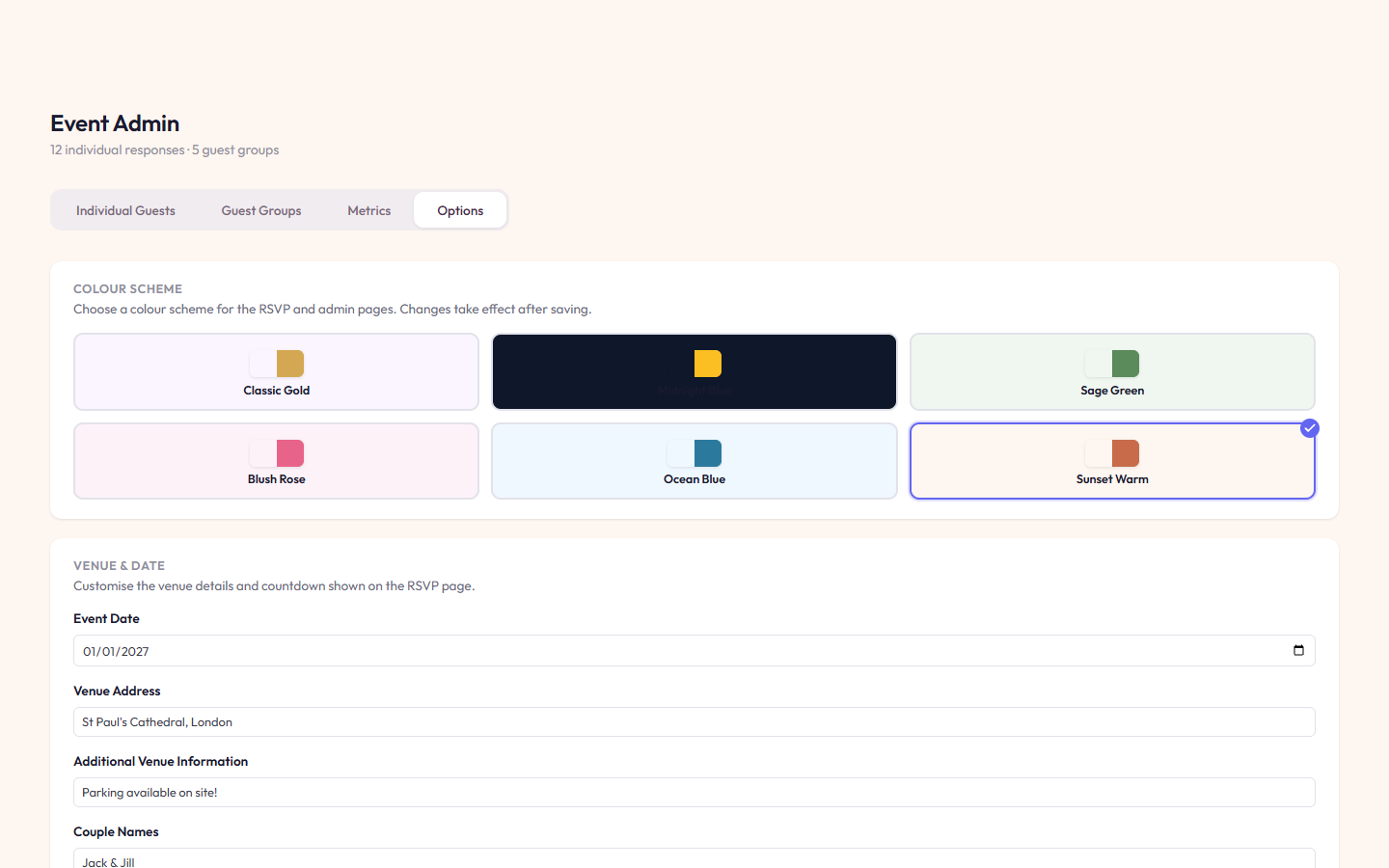The height and width of the screenshot is (868, 1389).
Task: Click the pink swatch in Blush Rose
Action: 290,453
